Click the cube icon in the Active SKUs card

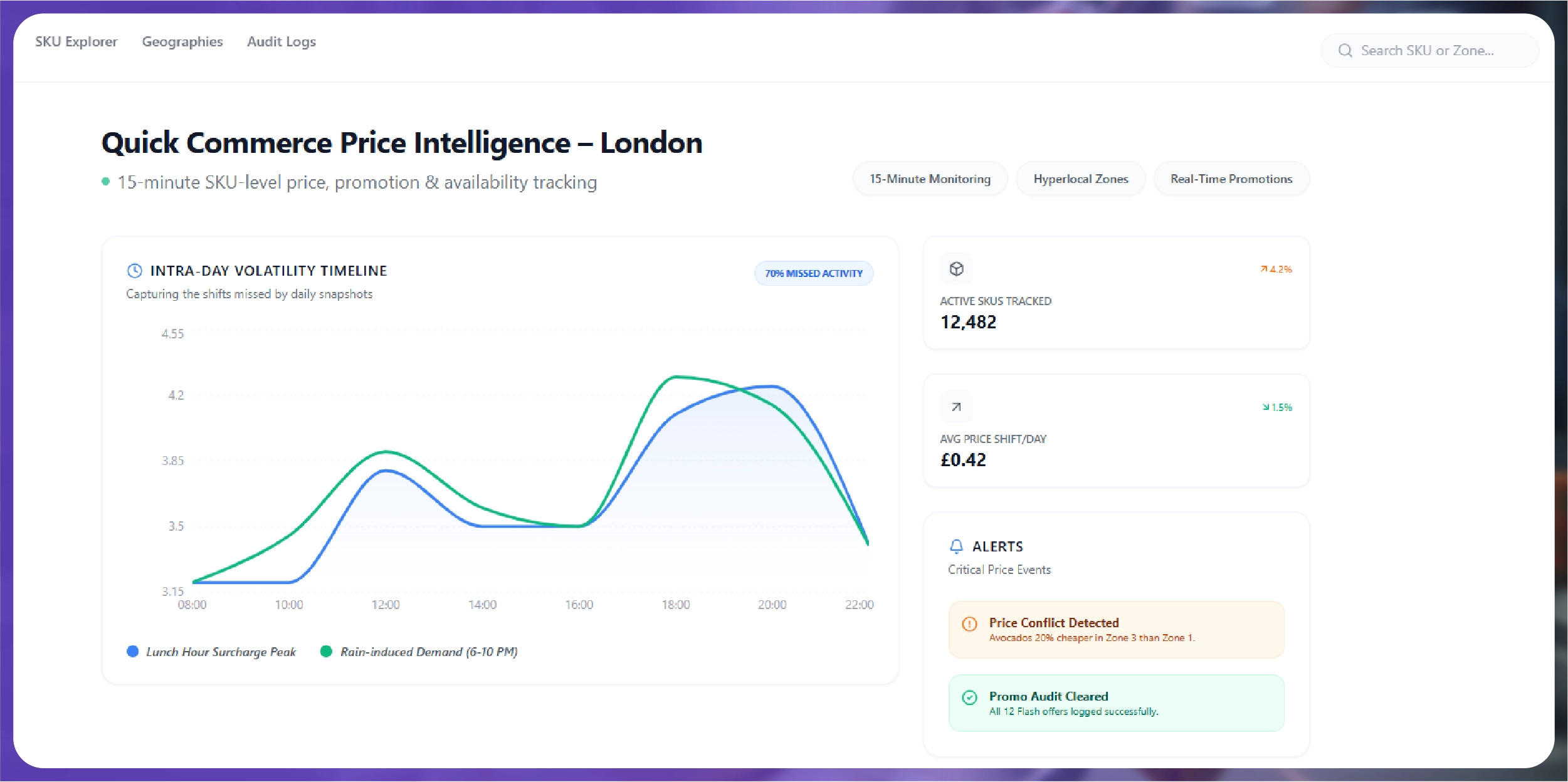click(956, 269)
